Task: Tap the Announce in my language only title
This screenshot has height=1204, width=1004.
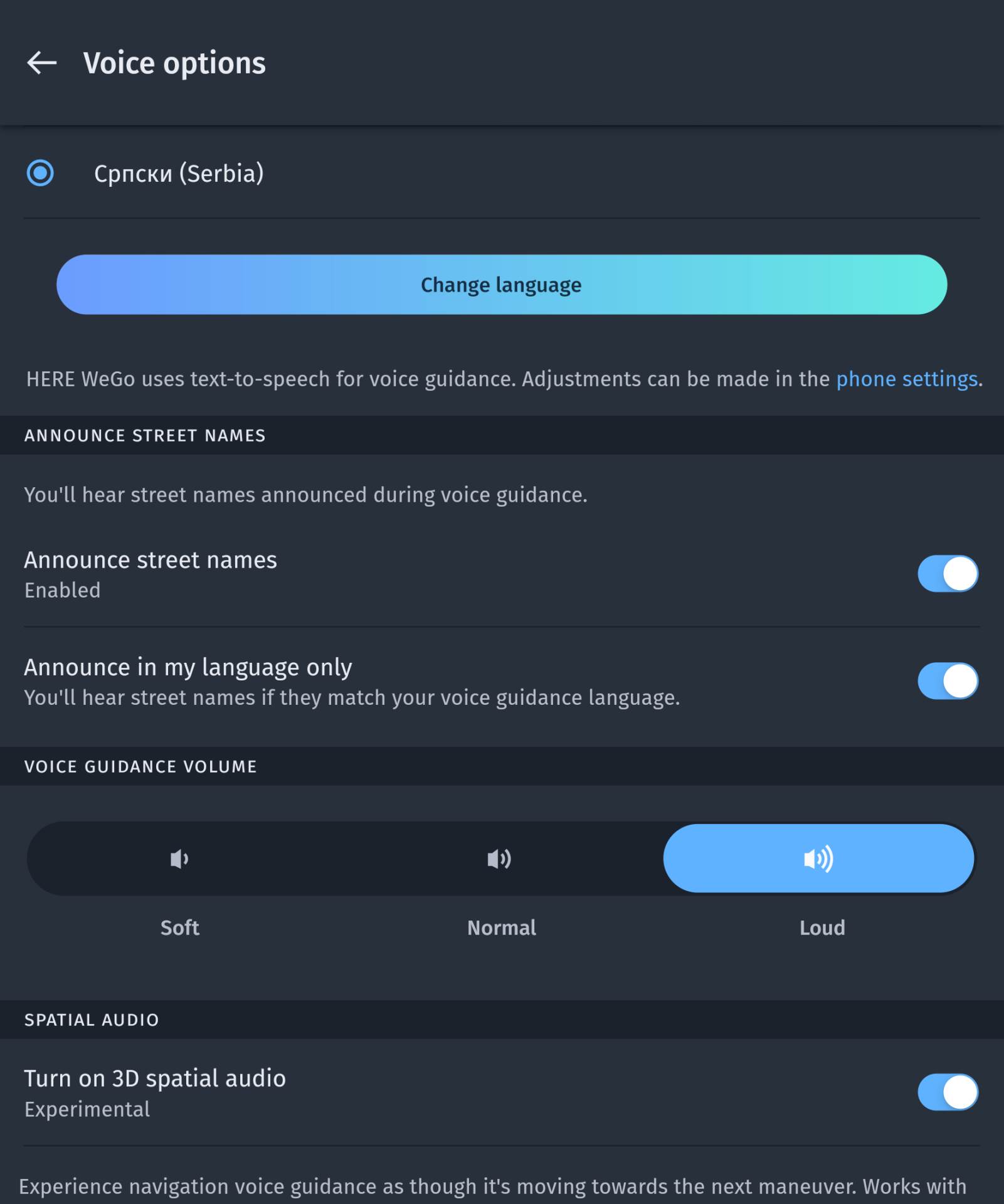Action: pos(188,667)
